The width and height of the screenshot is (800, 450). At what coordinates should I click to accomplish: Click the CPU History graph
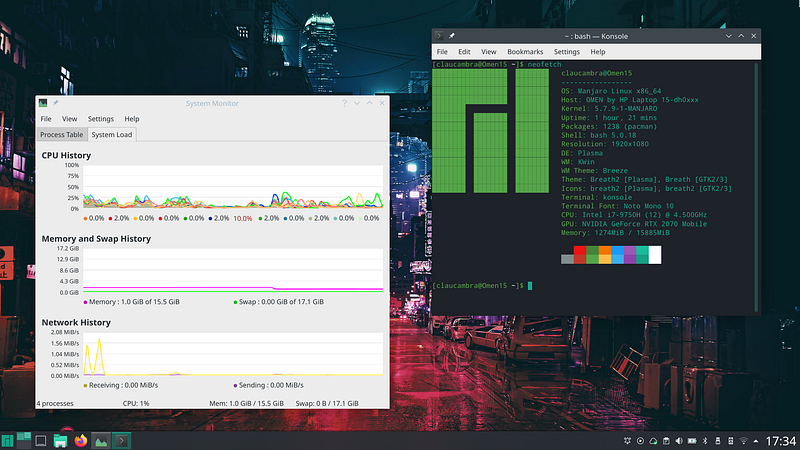tap(233, 186)
